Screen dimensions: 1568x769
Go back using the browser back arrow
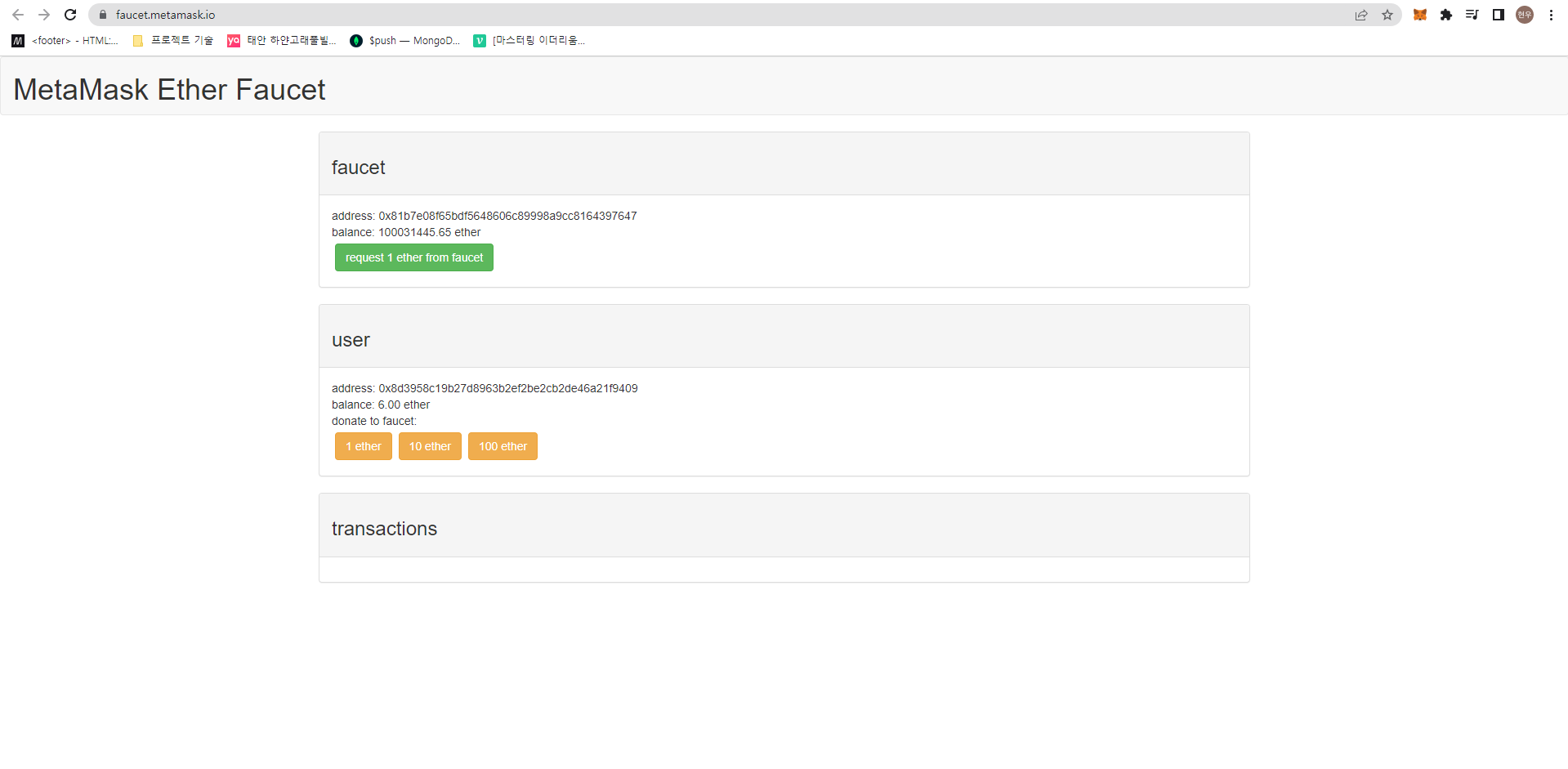point(18,15)
